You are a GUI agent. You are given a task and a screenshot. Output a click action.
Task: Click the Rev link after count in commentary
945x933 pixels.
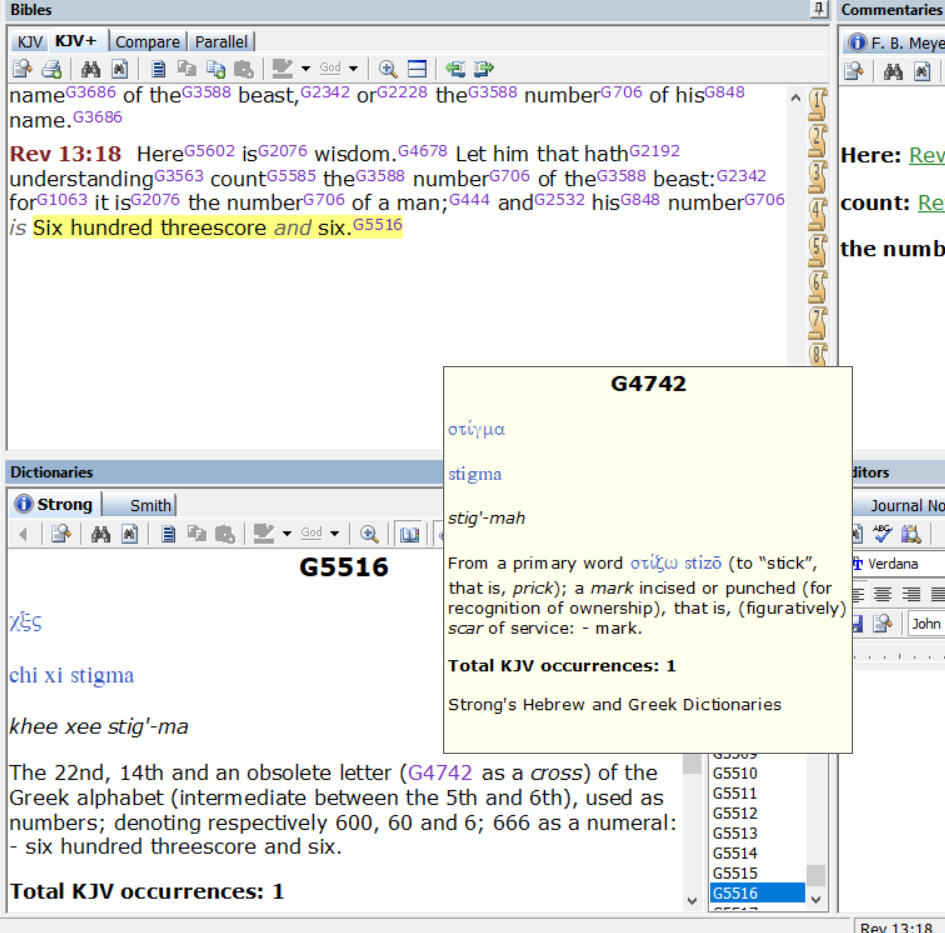pos(931,203)
